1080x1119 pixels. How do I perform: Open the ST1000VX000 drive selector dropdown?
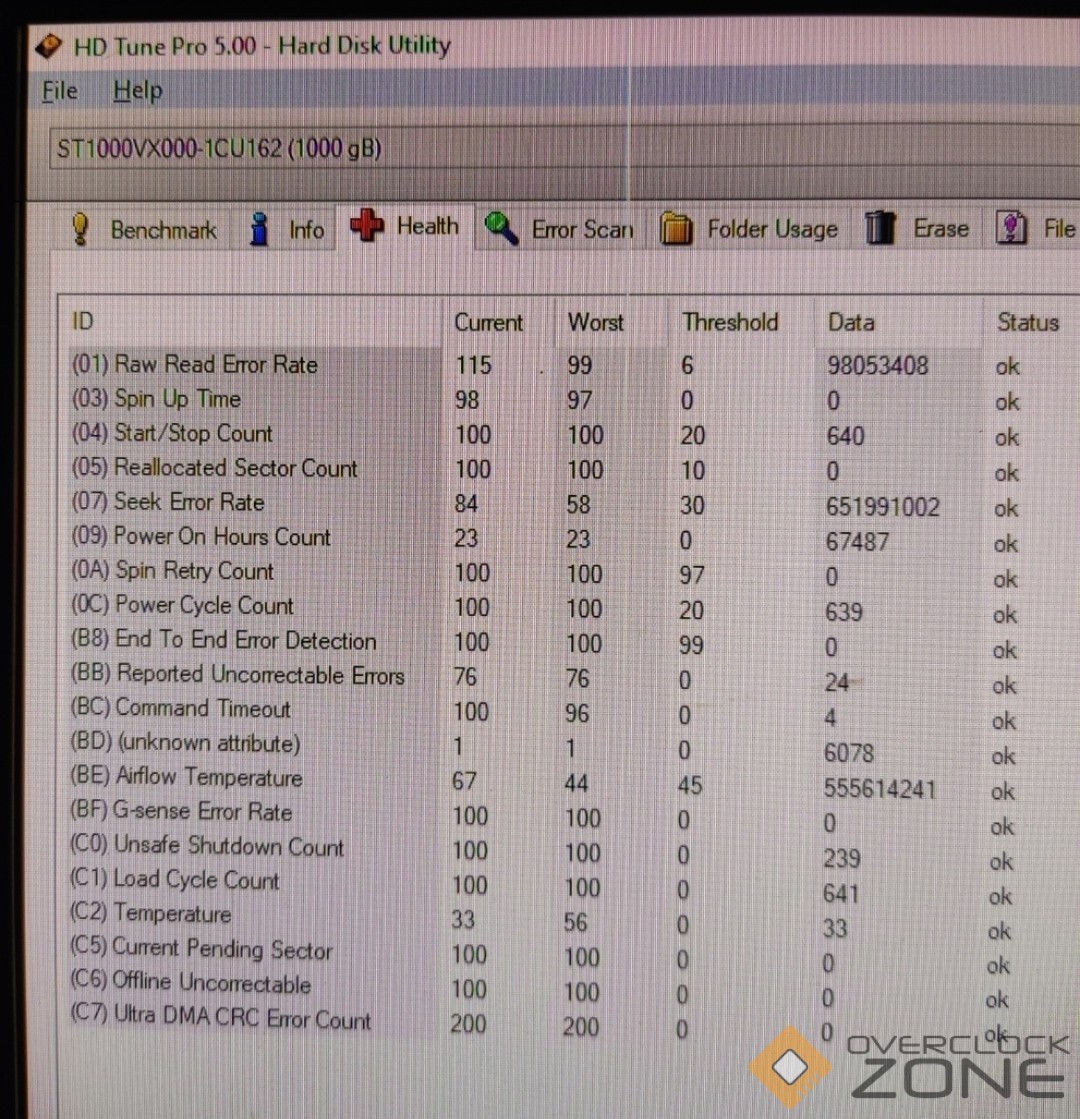[564, 148]
